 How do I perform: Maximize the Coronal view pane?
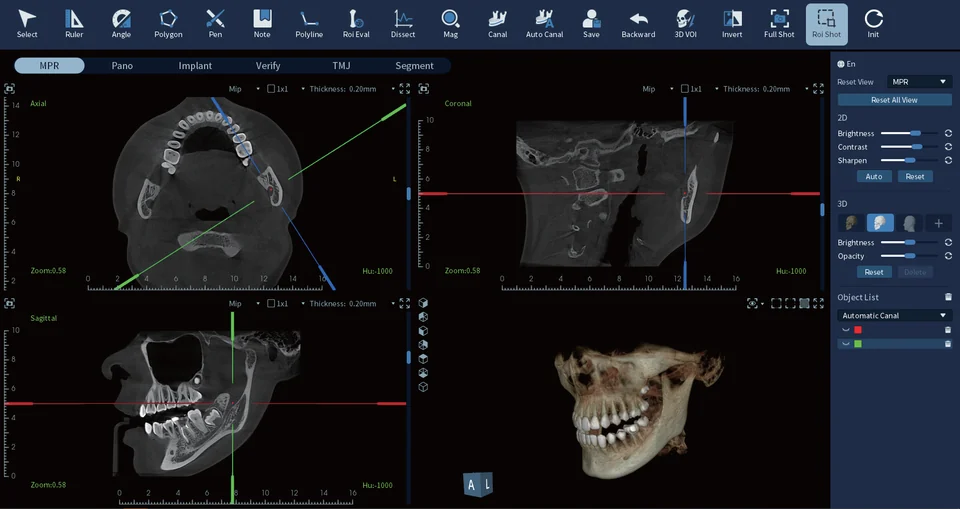tap(819, 89)
